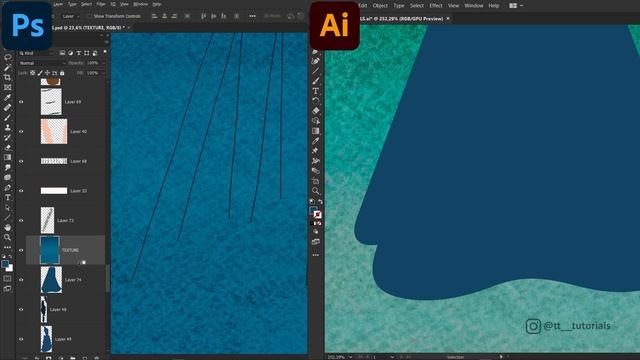Screen dimensions: 640x360
Task: Select the Hand tool in Photoshop
Action: tap(7, 227)
